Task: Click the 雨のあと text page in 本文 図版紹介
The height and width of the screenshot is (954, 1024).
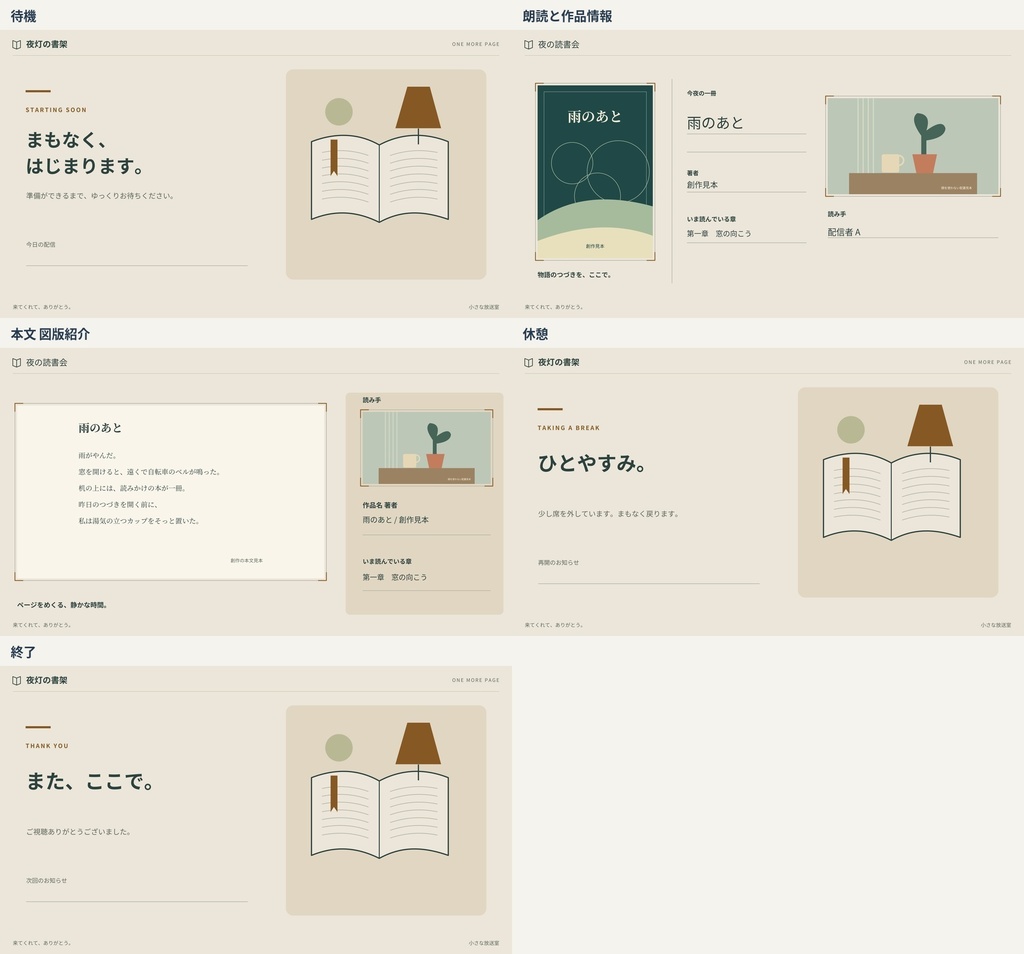Action: click(x=170, y=492)
